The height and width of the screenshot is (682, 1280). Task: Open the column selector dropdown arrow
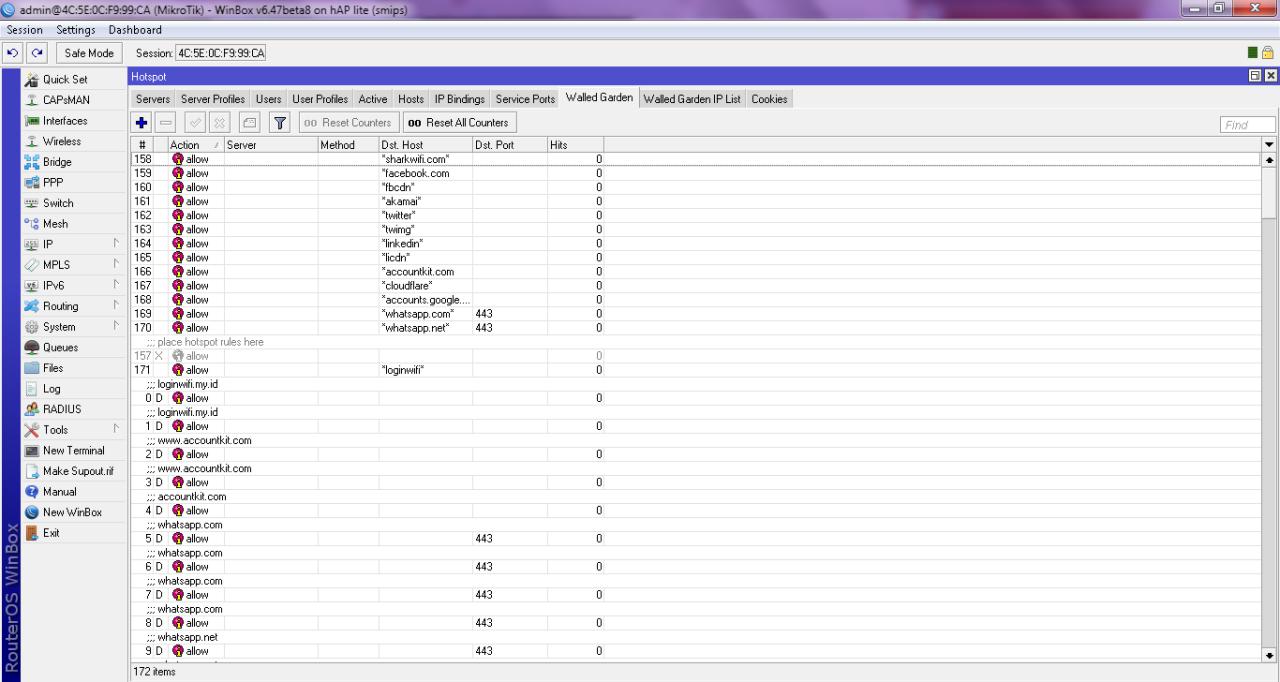(1270, 145)
